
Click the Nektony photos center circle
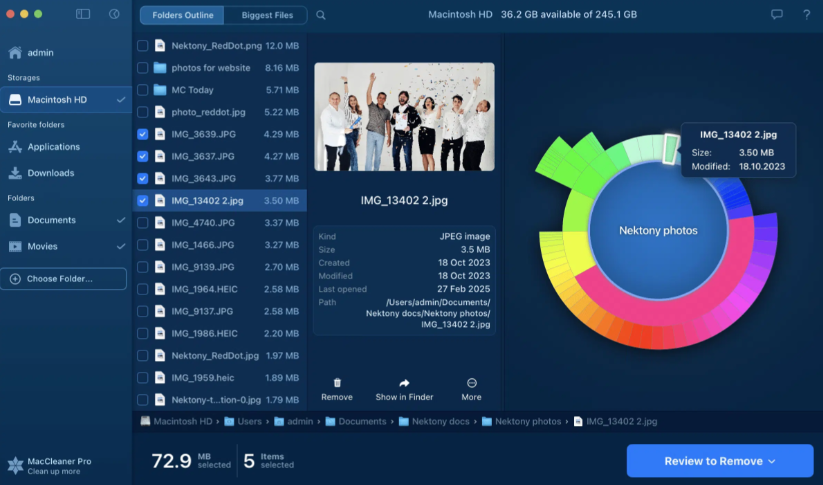click(658, 230)
